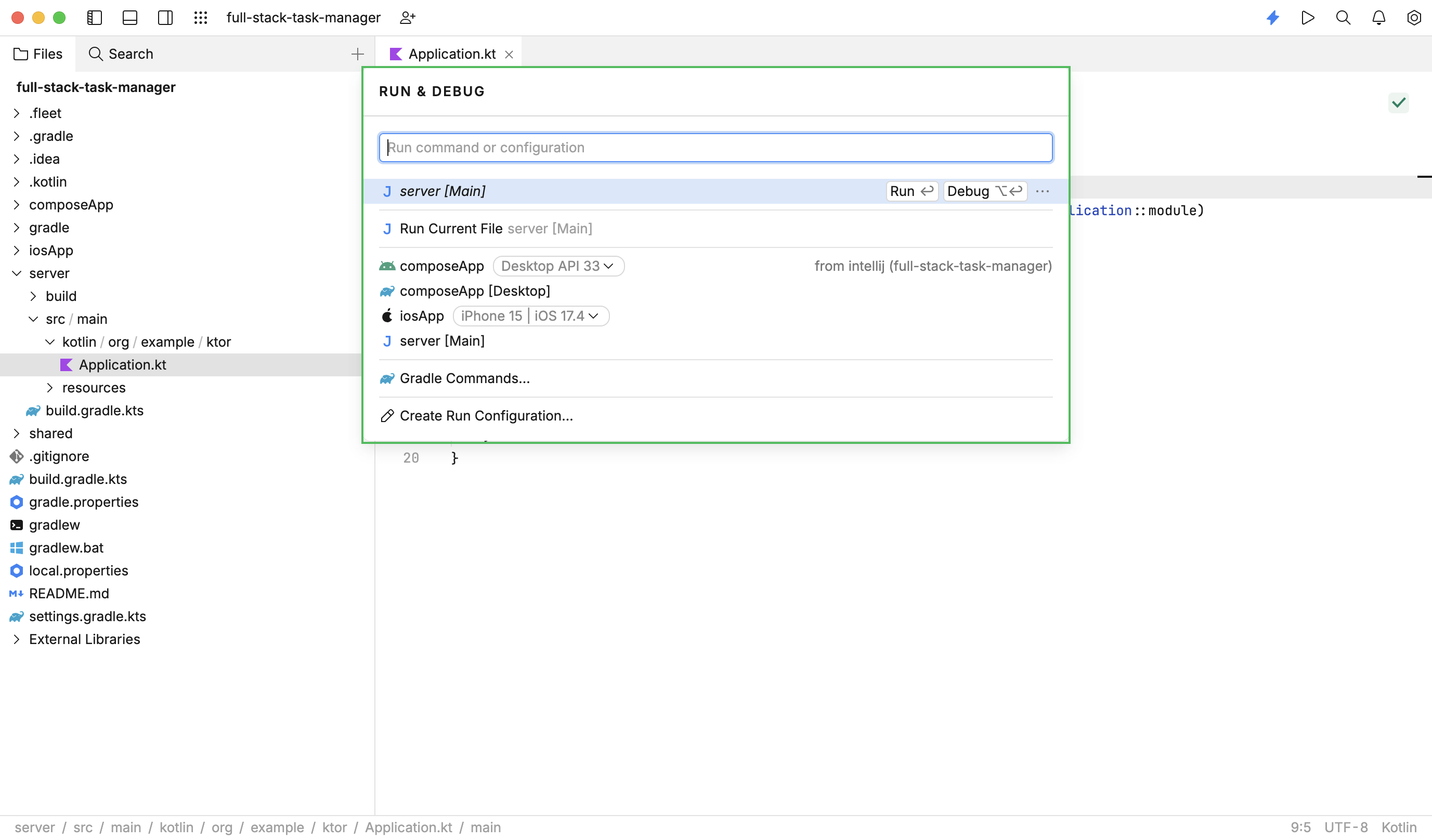
Task: Select lower server [Main] configuration entry
Action: [716, 342]
